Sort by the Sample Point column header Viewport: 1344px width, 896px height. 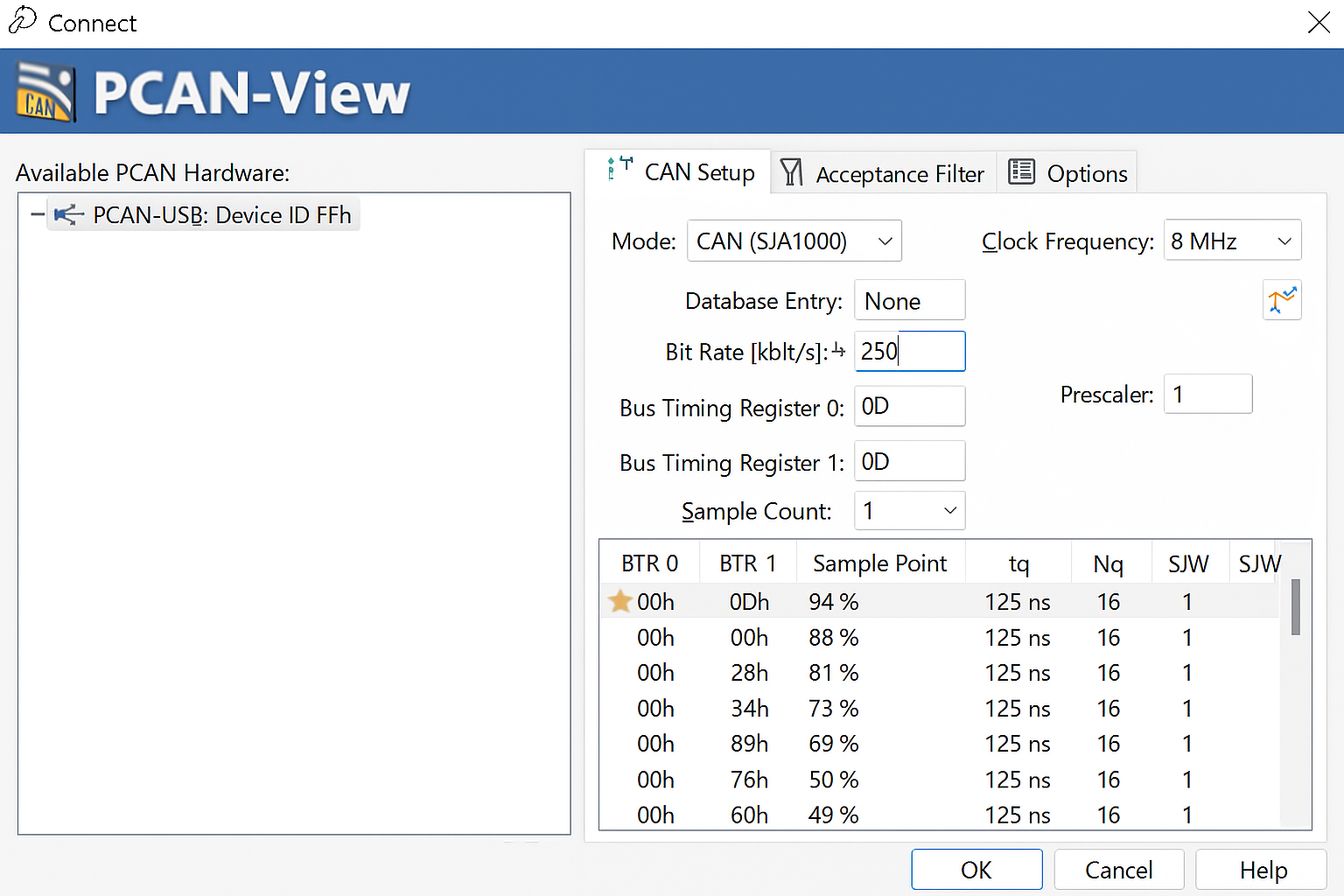pos(880,563)
